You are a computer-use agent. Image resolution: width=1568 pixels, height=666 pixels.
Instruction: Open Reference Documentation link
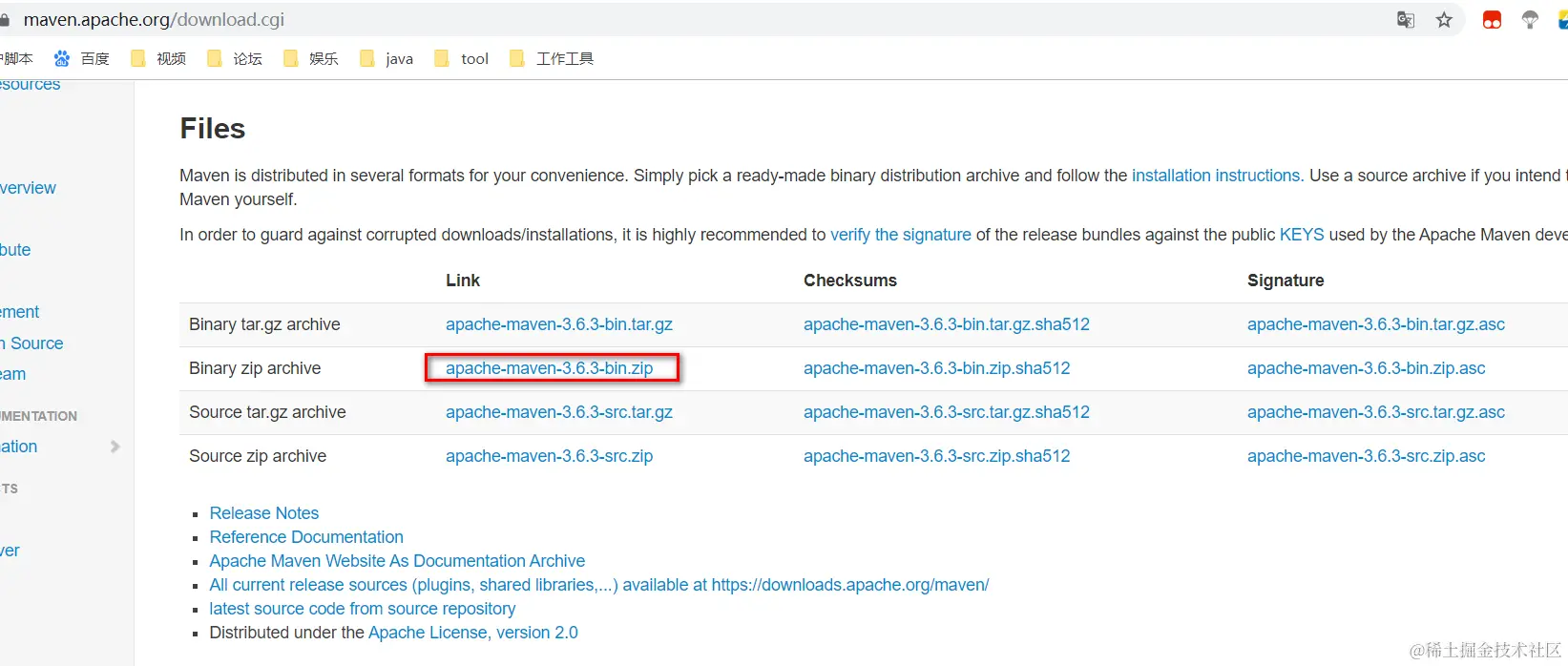tap(306, 537)
